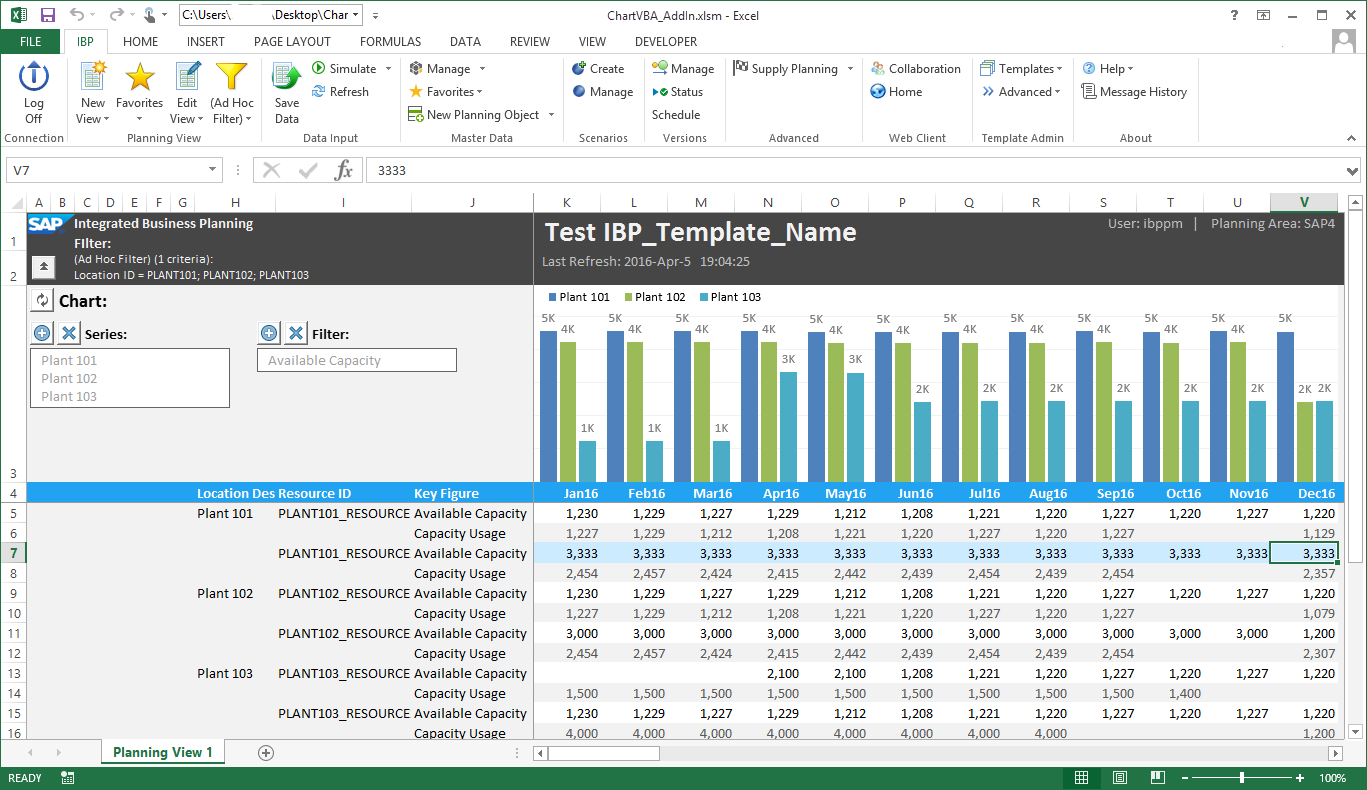The width and height of the screenshot is (1367, 790).
Task: Add a series with the plus icon
Action: (x=42, y=334)
